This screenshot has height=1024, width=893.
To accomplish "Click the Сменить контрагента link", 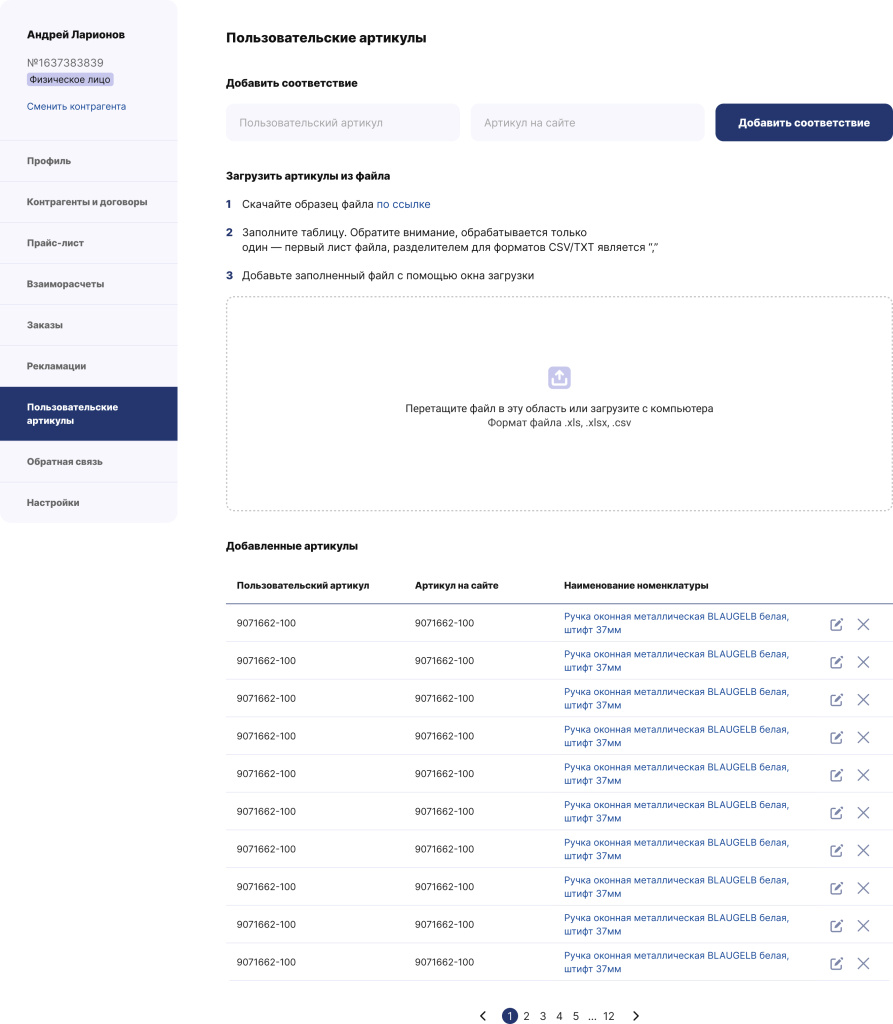I will click(x=76, y=107).
